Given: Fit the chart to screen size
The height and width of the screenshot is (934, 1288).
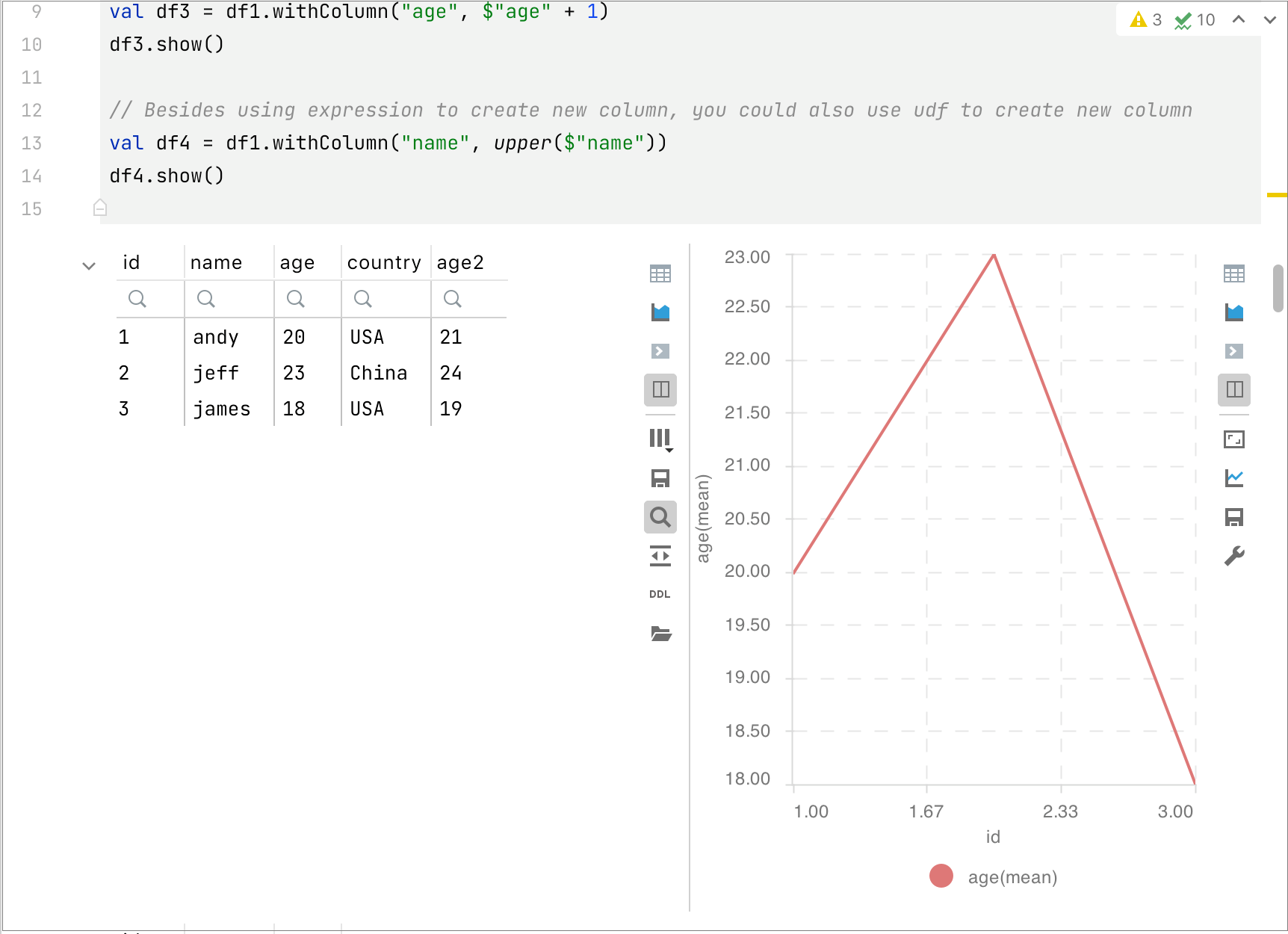Looking at the screenshot, I should point(1233,439).
